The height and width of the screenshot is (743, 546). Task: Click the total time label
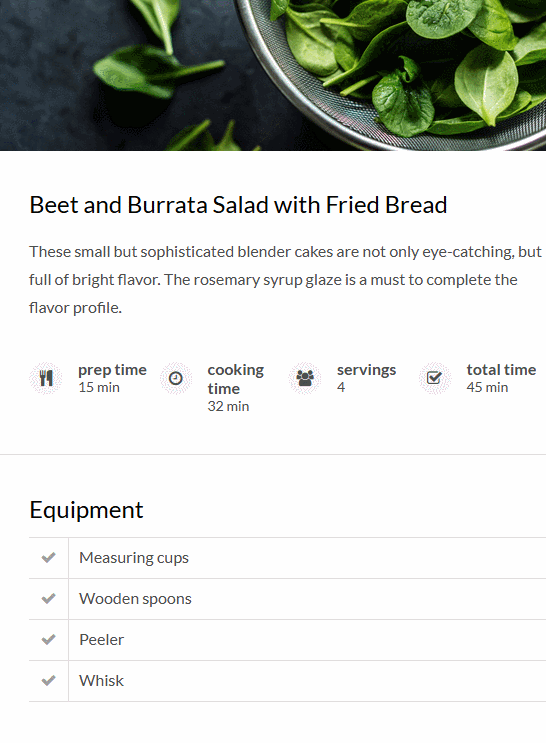pyautogui.click(x=501, y=370)
